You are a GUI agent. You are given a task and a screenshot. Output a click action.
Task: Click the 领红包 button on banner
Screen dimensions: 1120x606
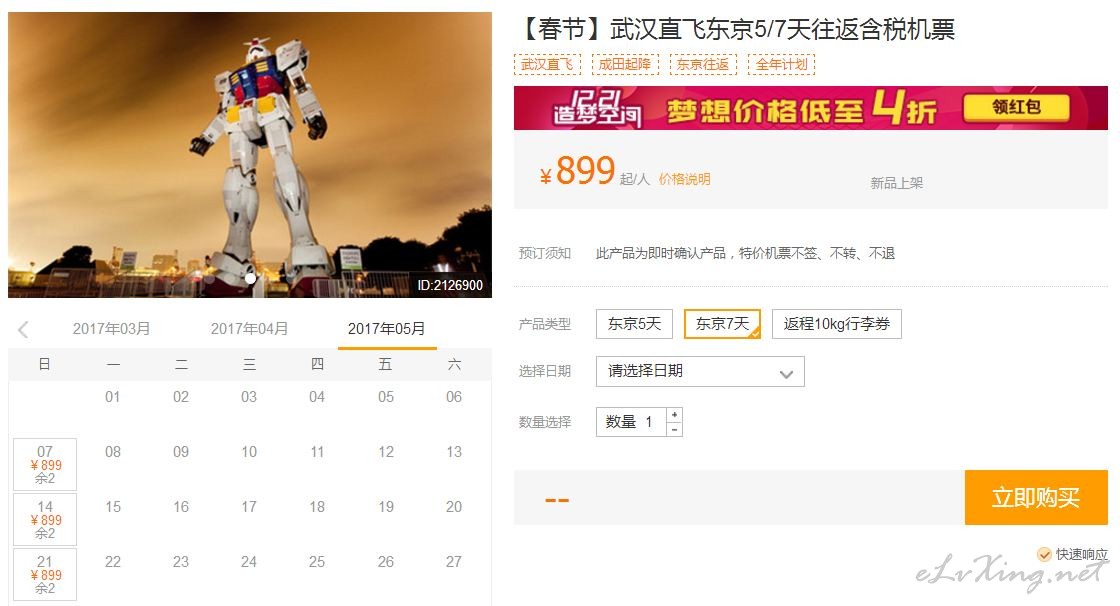click(x=1016, y=108)
